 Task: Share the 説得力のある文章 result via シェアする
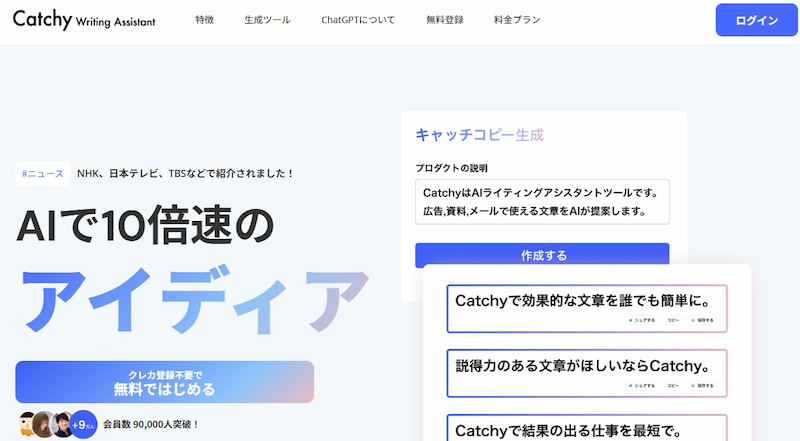coord(642,385)
